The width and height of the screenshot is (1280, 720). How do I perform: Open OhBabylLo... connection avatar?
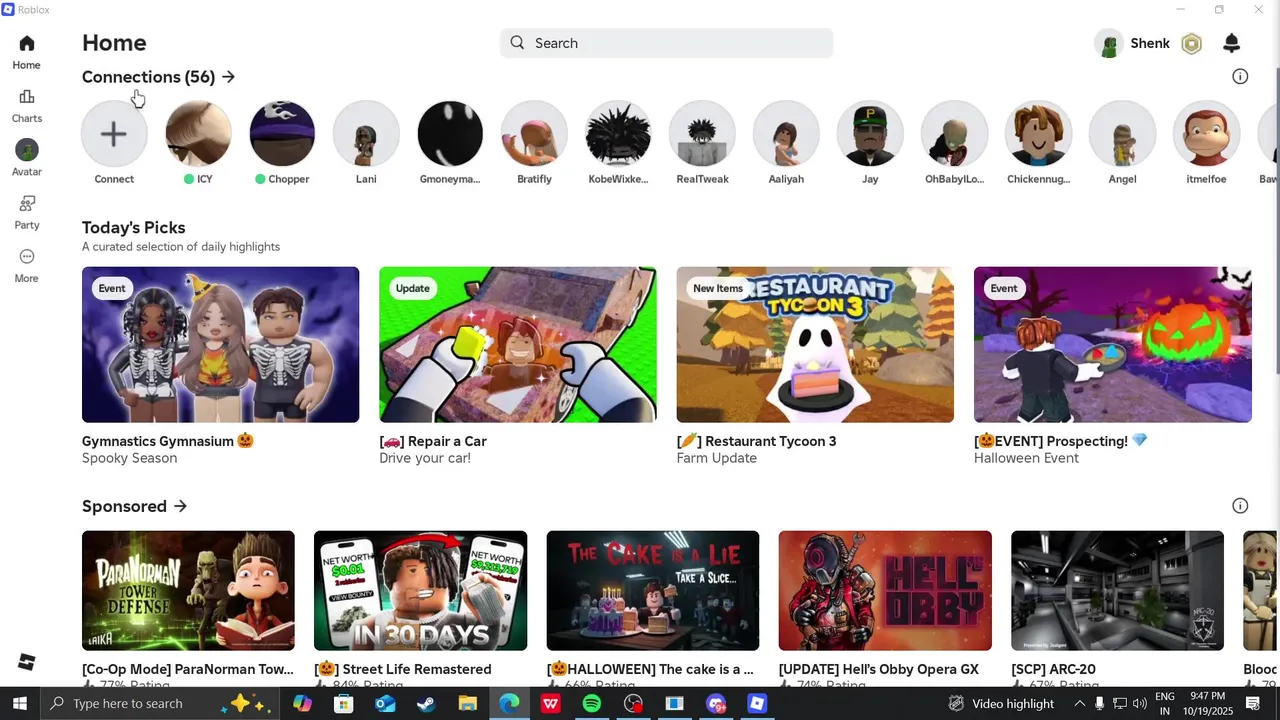click(954, 133)
